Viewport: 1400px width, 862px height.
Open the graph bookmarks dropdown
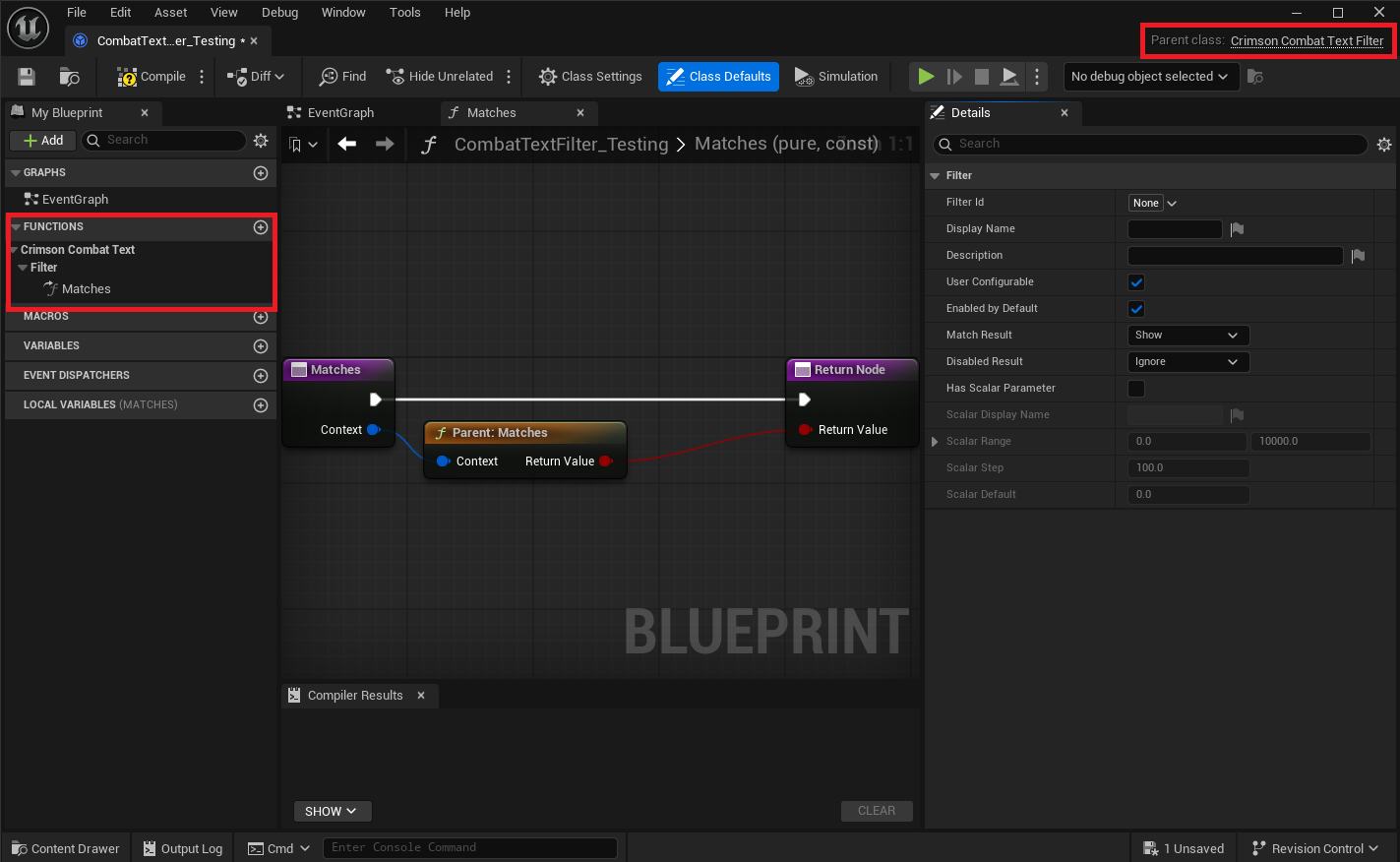303,145
